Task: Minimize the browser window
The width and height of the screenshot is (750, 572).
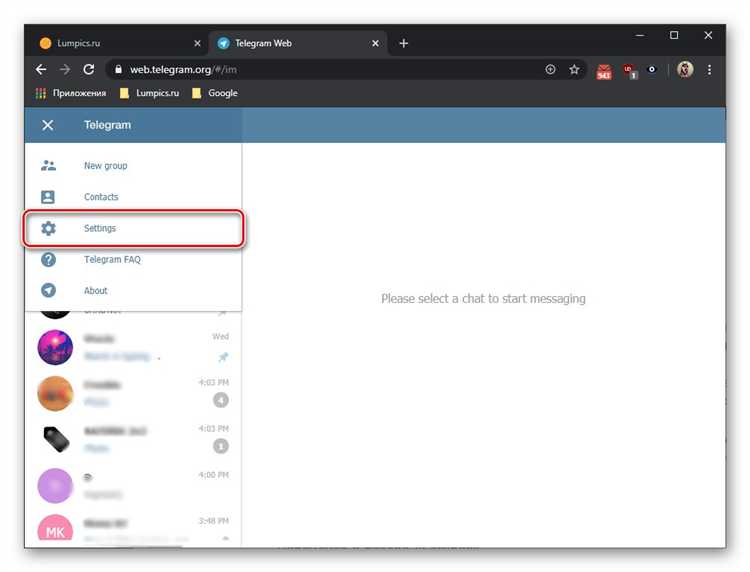Action: point(640,35)
